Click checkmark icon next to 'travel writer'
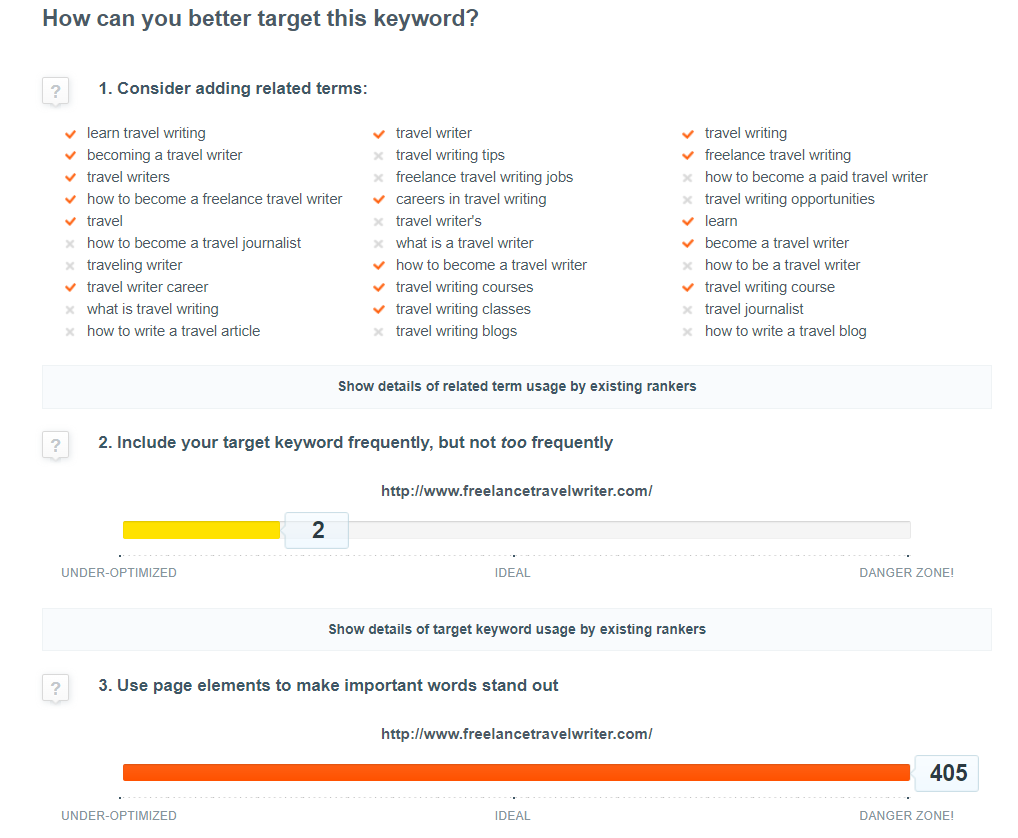1018x838 pixels. [379, 134]
